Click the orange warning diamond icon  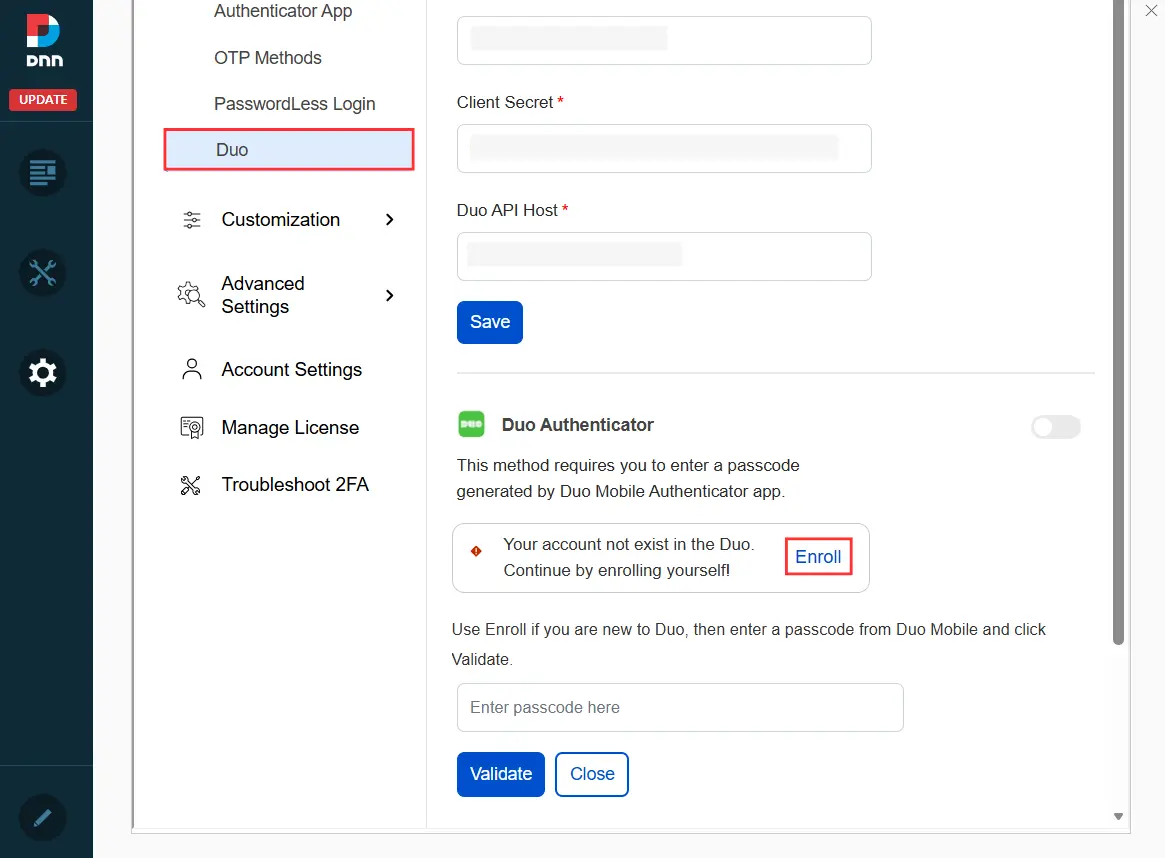click(476, 551)
